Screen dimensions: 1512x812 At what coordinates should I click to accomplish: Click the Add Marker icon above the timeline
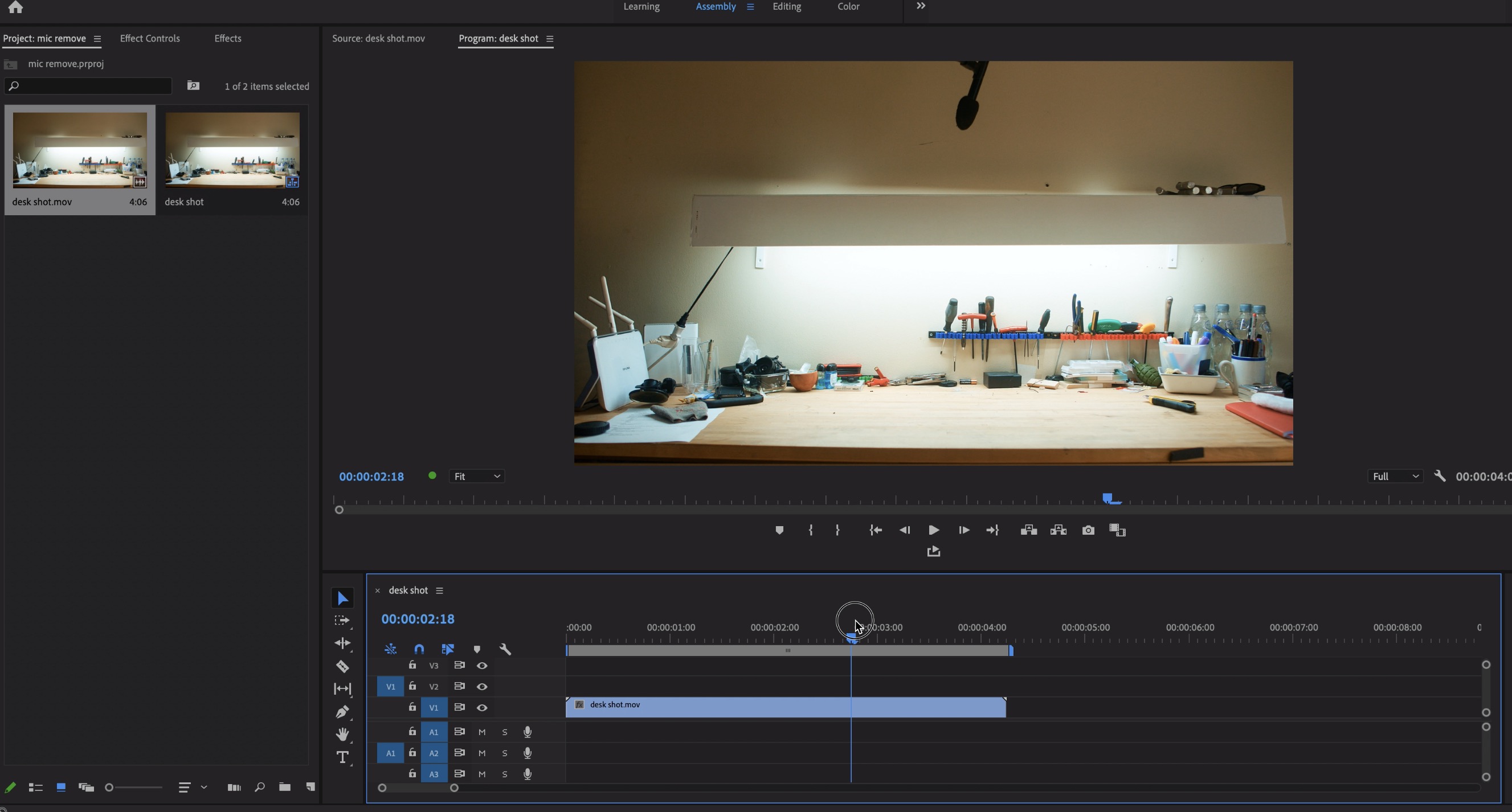coord(477,649)
